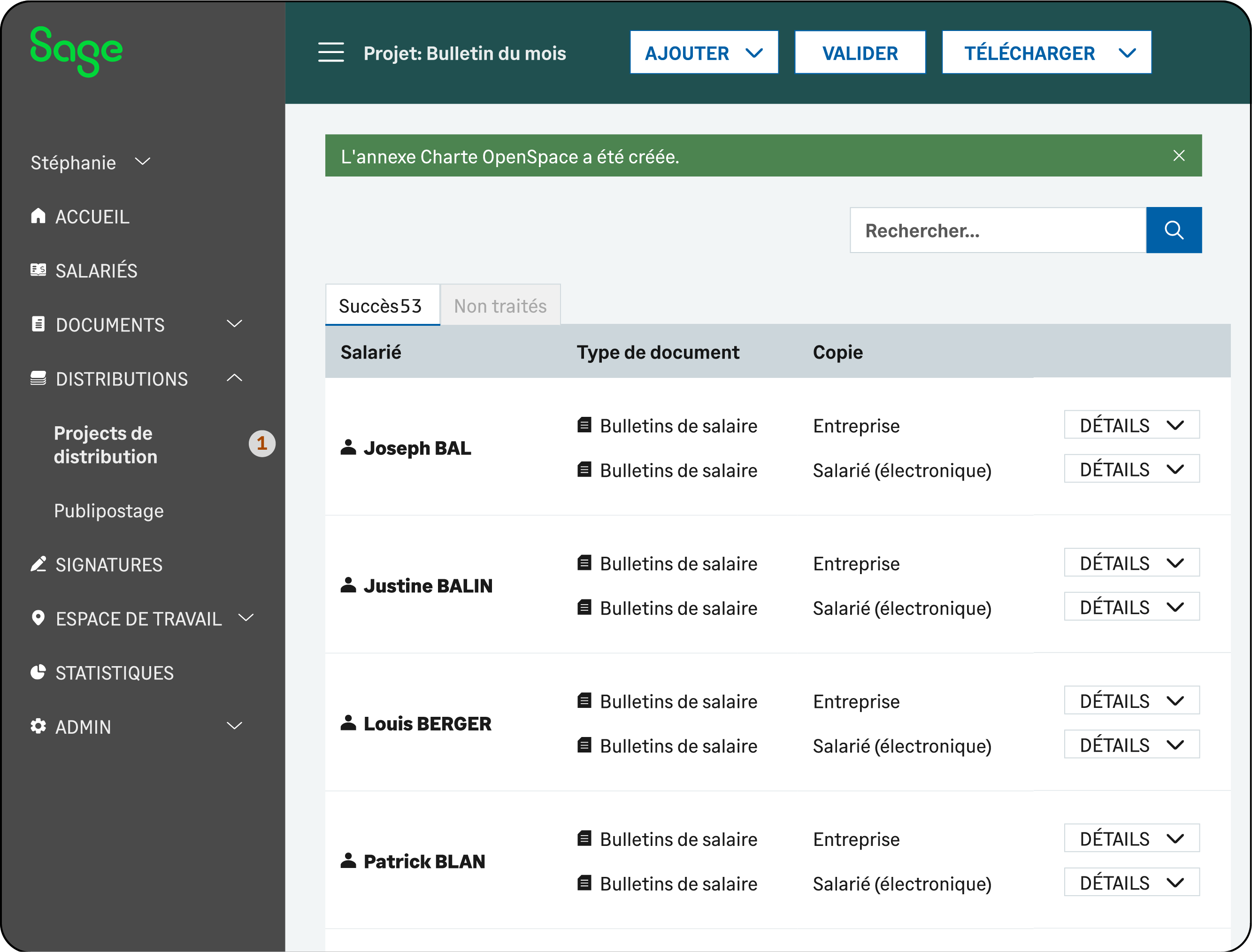This screenshot has height=952, width=1252.
Task: Open Détails for Louis BERGER's Entreprise copy
Action: pos(1131,700)
